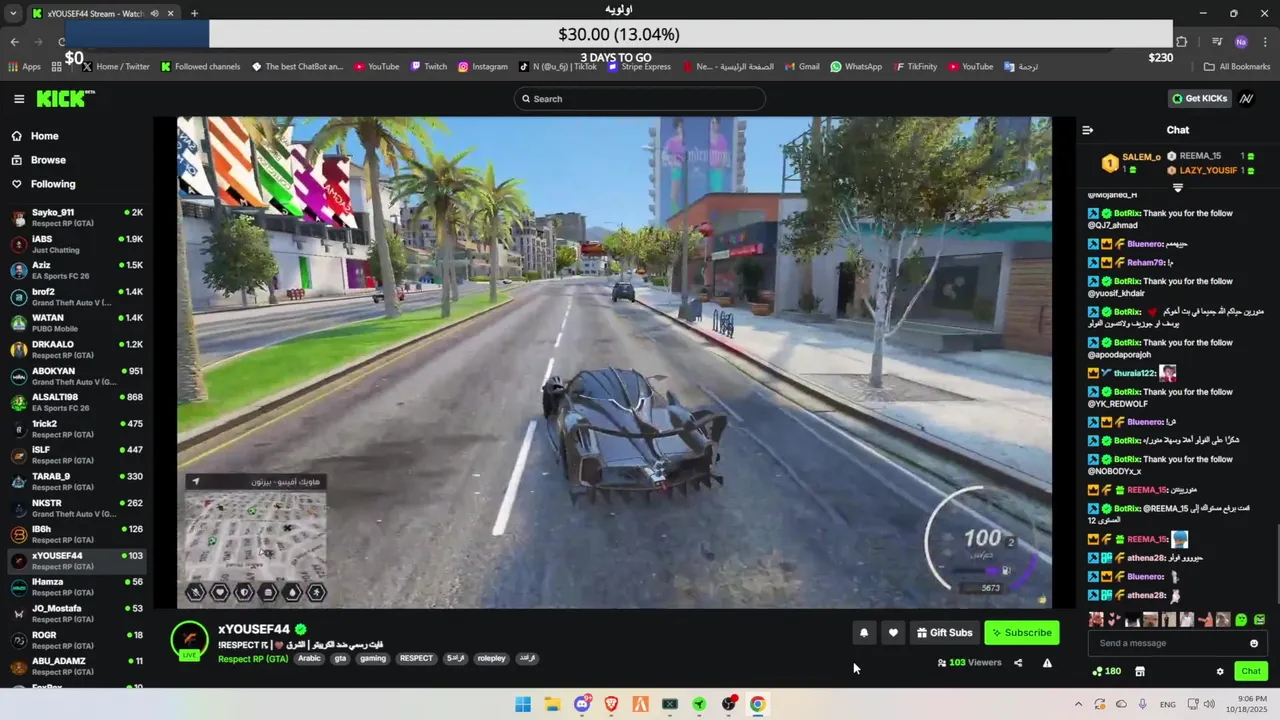
Task: Open chat settings gear icon
Action: pyautogui.click(x=1220, y=671)
